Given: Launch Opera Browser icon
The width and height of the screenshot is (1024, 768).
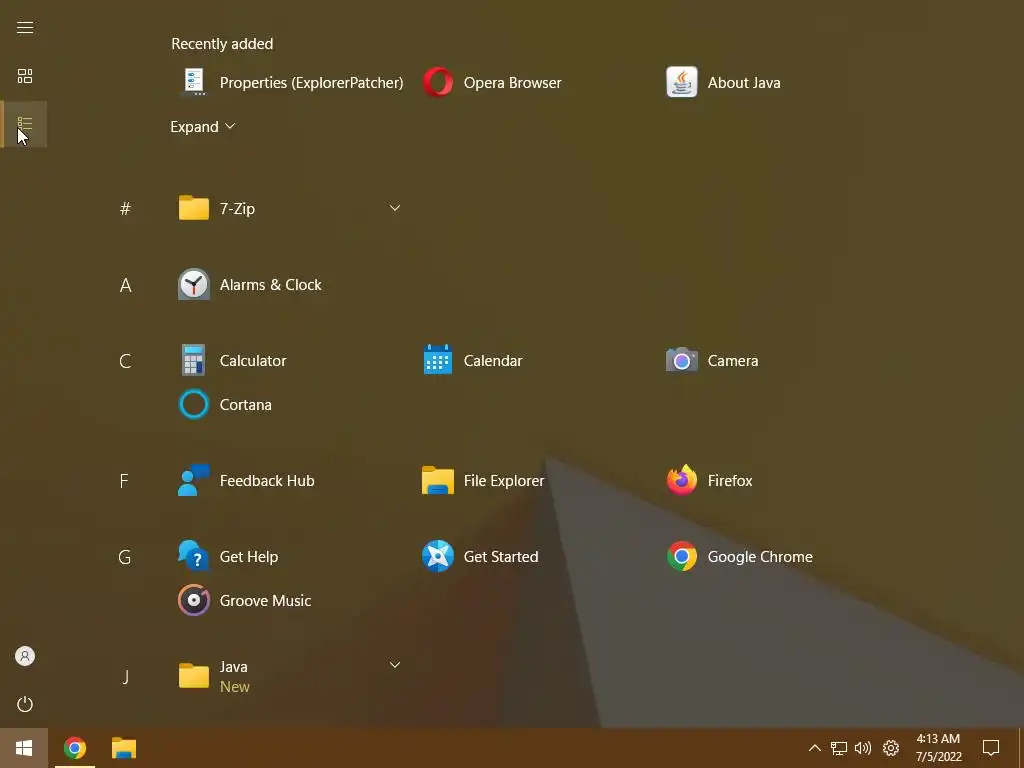Looking at the screenshot, I should pos(438,82).
